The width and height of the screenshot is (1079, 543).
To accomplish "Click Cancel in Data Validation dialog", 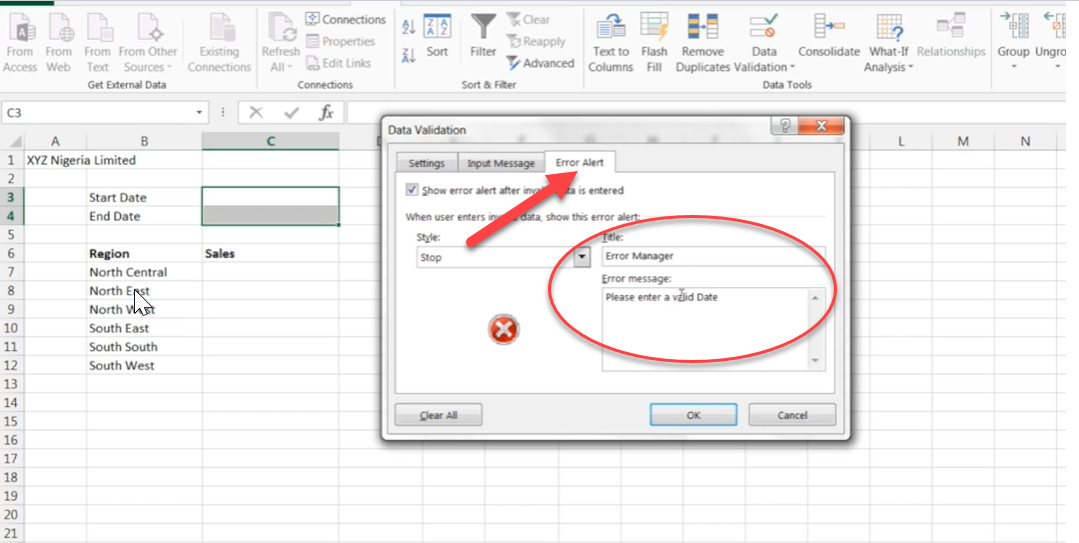I will coord(792,415).
